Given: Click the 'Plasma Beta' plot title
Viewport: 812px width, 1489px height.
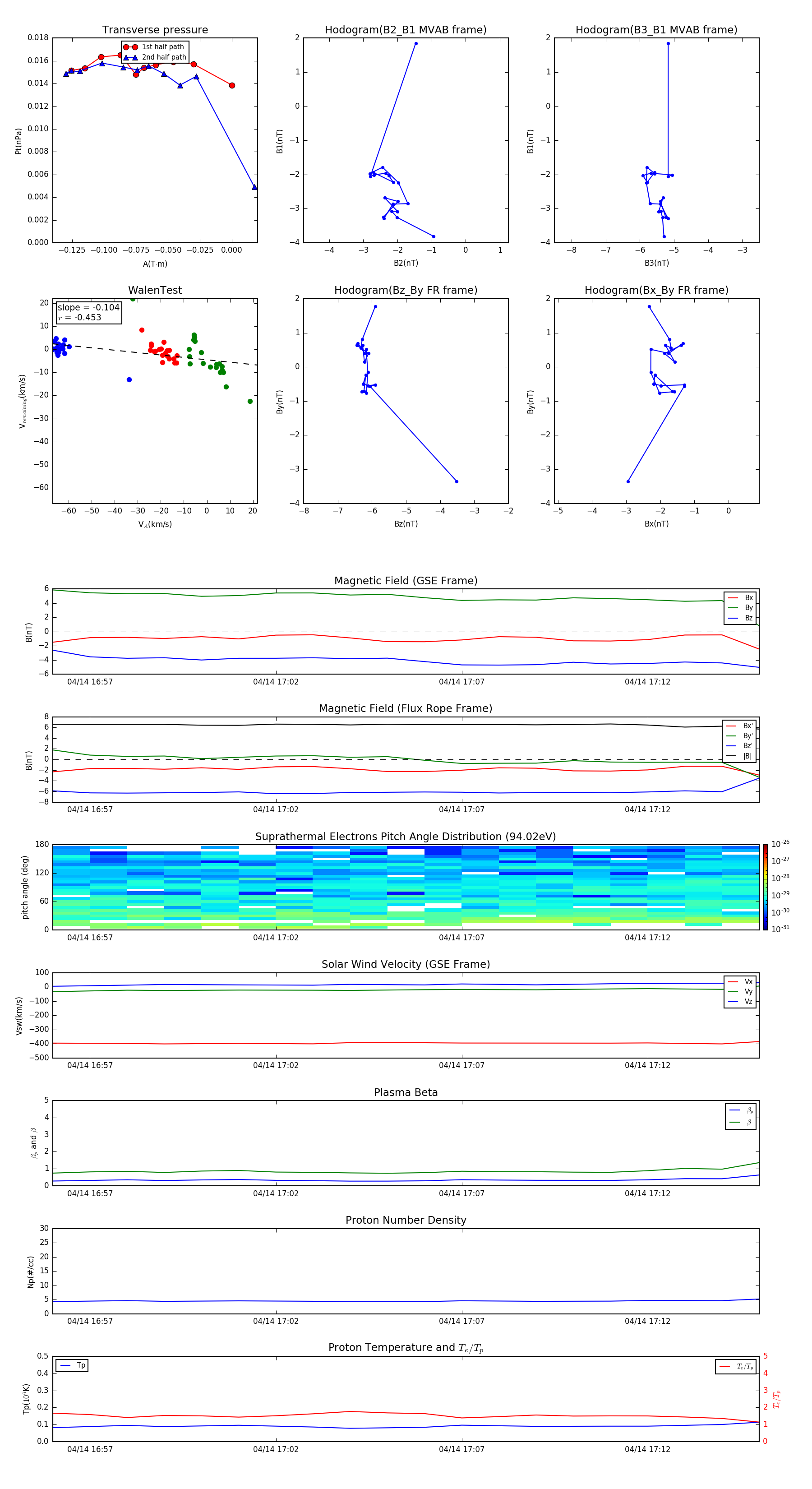Looking at the screenshot, I should pos(406,1092).
